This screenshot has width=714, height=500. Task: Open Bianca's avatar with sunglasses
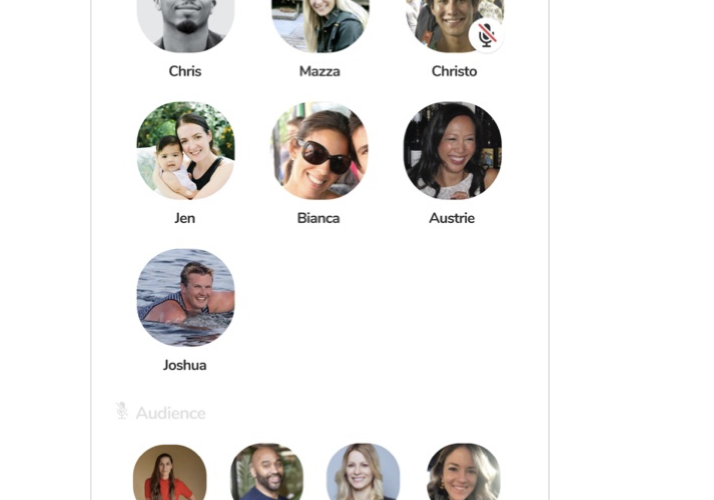[x=320, y=151]
